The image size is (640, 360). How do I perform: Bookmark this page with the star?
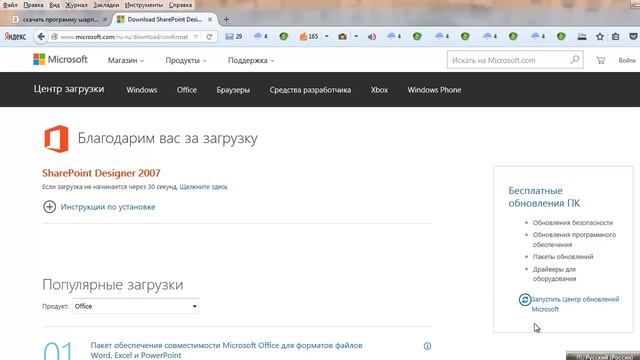pos(600,37)
